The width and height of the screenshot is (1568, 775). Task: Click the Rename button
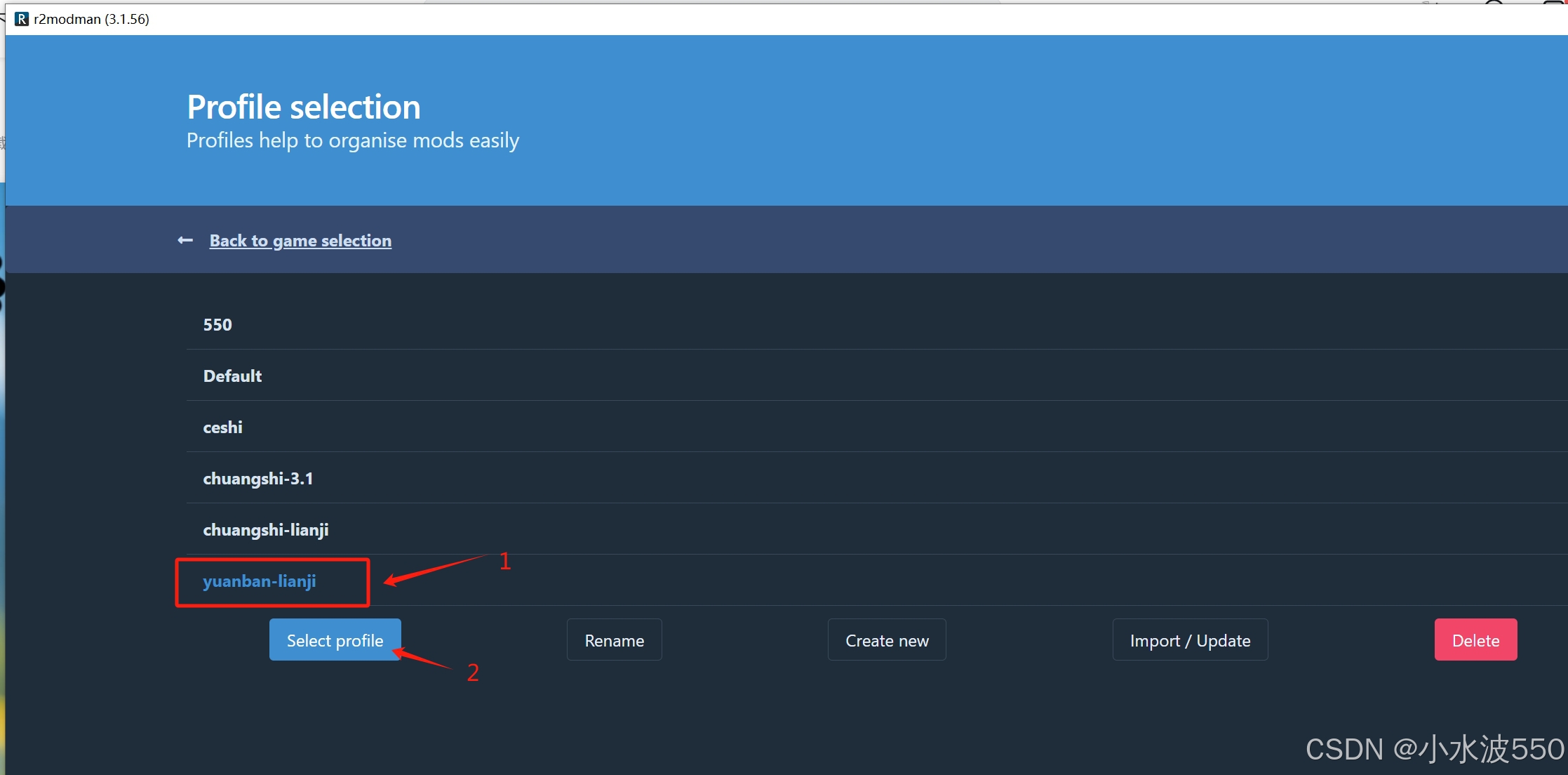click(614, 640)
